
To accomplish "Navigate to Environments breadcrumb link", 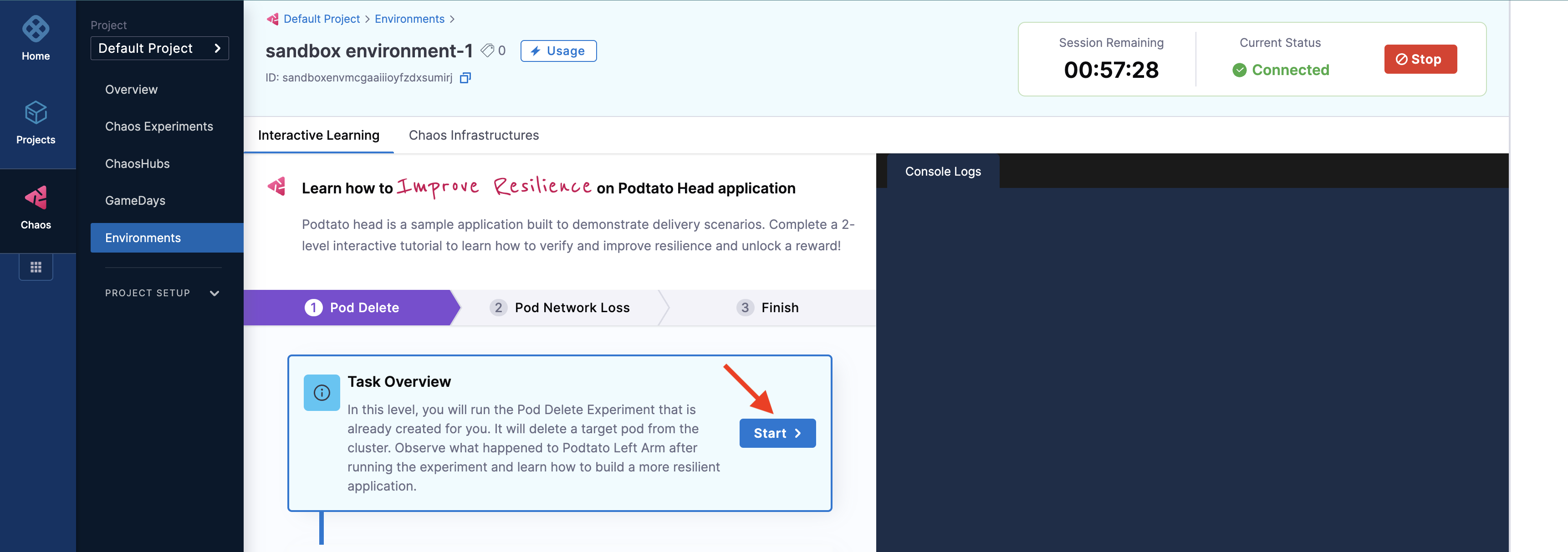I will tap(409, 19).
